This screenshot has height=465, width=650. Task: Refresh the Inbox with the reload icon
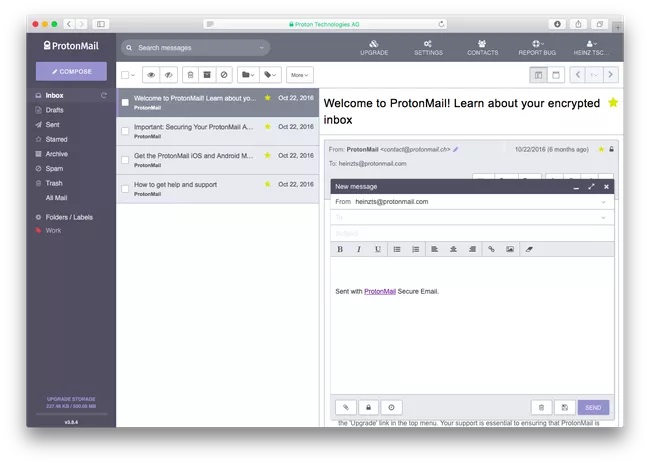coord(104,95)
